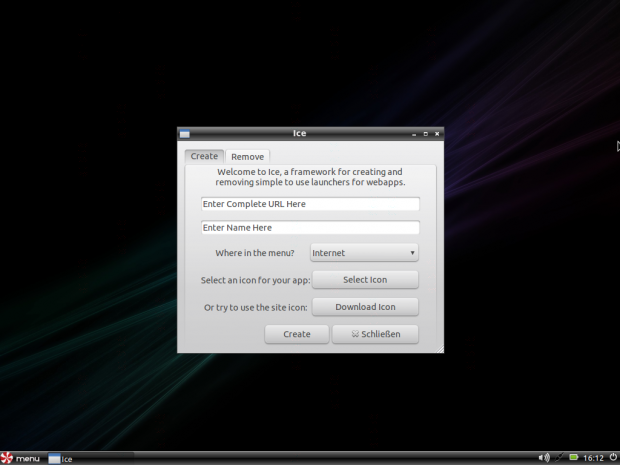Viewport: 620px width, 465px height.
Task: Close the Ice window from title bar
Action: coord(437,133)
